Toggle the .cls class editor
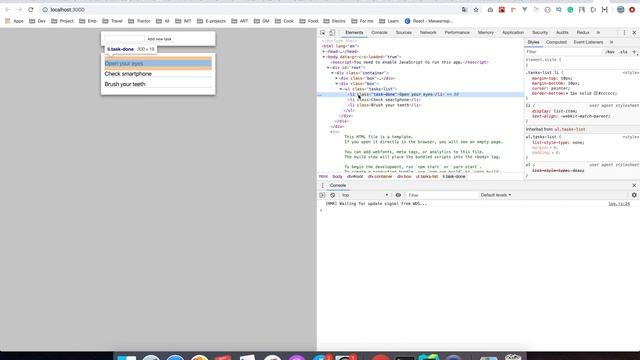 pos(623,52)
